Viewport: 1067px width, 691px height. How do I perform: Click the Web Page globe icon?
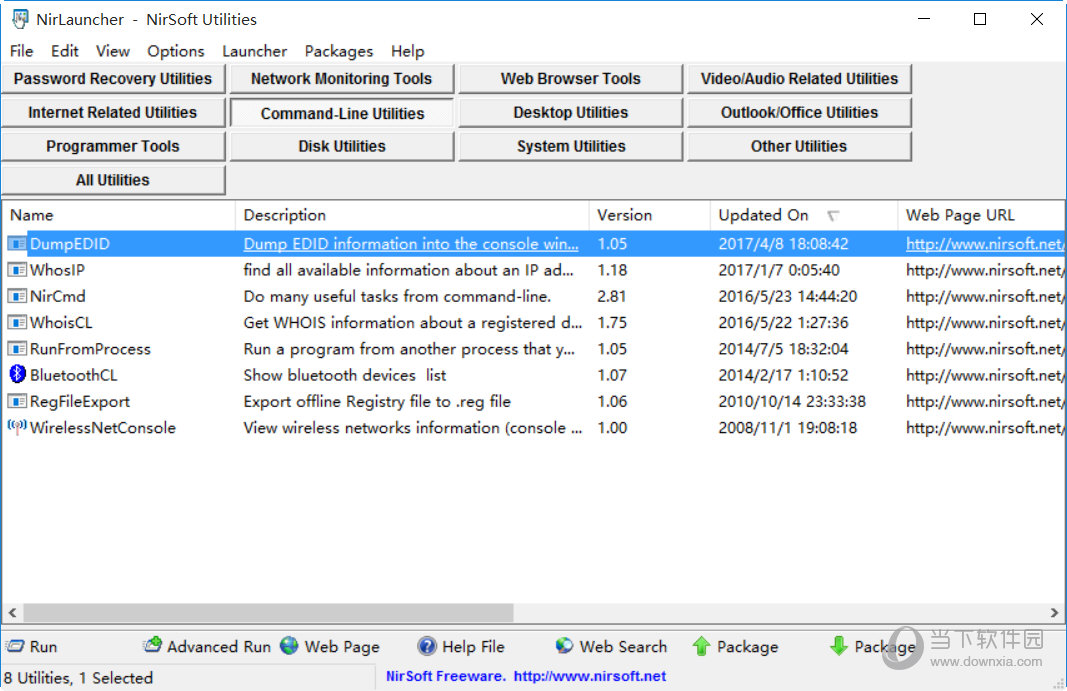[289, 645]
